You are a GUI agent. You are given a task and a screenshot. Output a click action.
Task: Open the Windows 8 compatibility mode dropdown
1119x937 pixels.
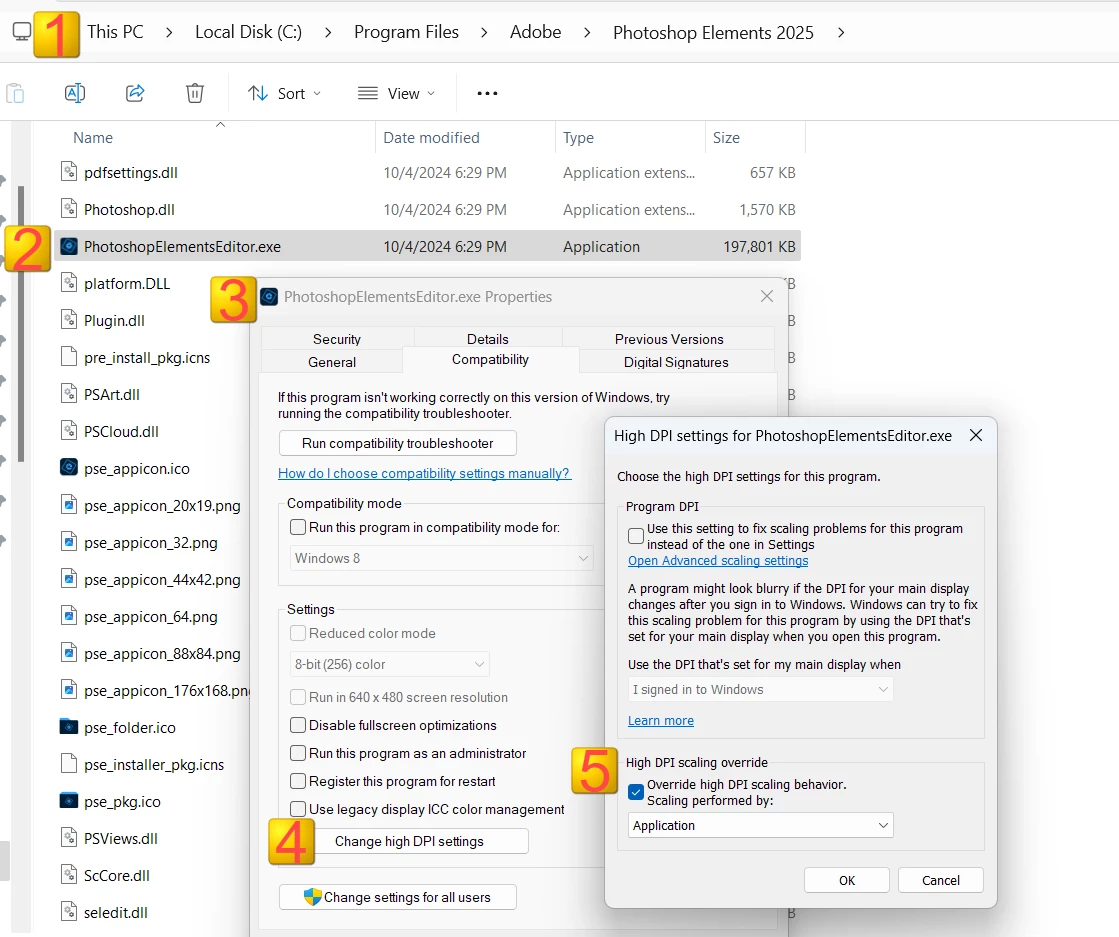click(x=442, y=558)
